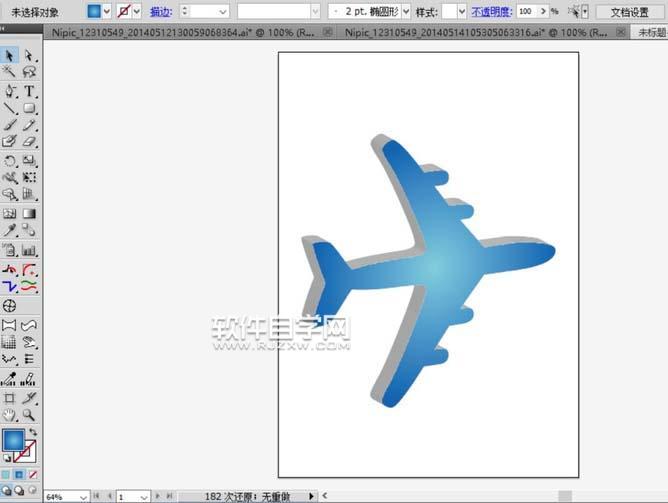Select the Column Graph tool
Image resolution: width=668 pixels, height=503 pixels.
pyautogui.click(x=29, y=250)
